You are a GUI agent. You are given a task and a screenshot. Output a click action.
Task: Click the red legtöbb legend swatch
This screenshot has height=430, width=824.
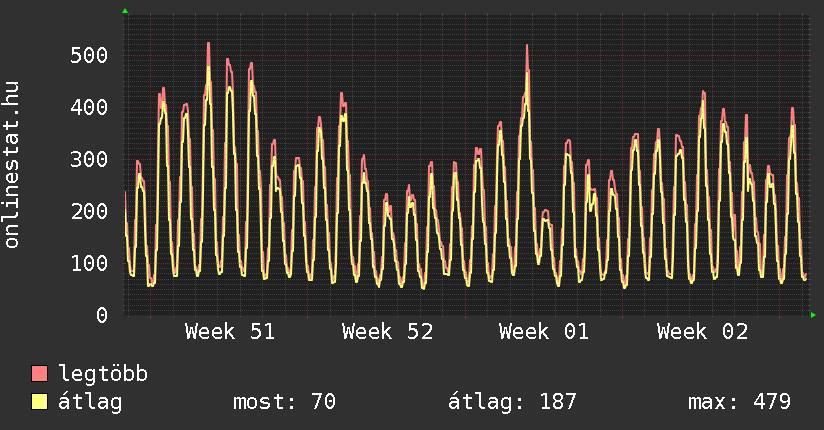[39, 375]
